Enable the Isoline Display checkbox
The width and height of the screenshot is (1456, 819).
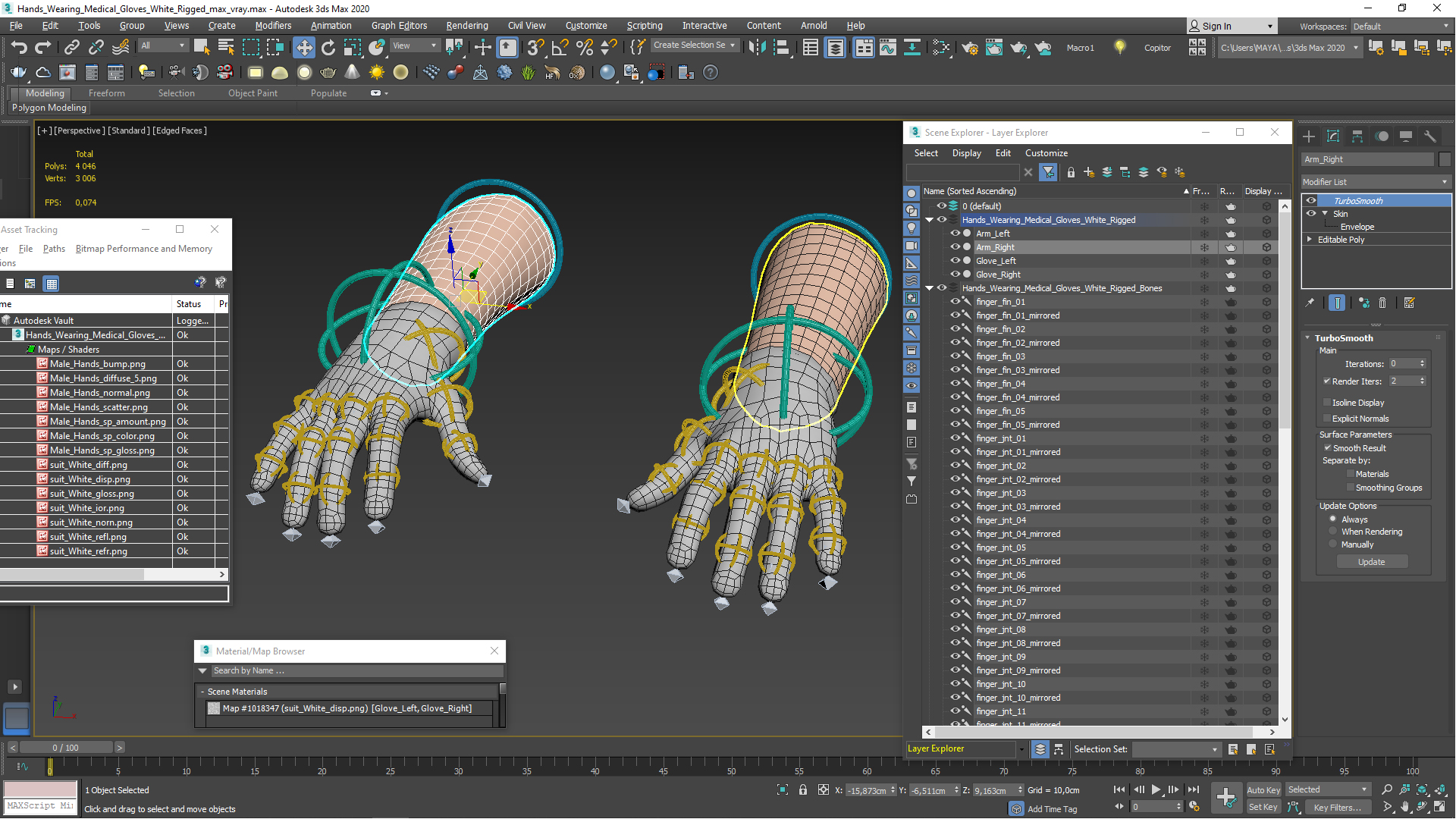pyautogui.click(x=1327, y=403)
